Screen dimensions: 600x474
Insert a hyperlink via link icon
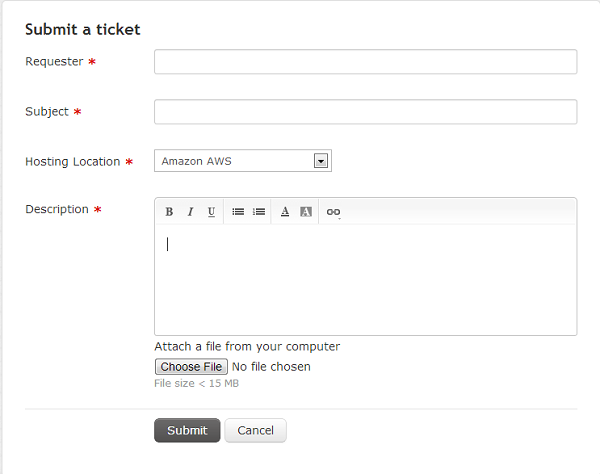coord(333,212)
